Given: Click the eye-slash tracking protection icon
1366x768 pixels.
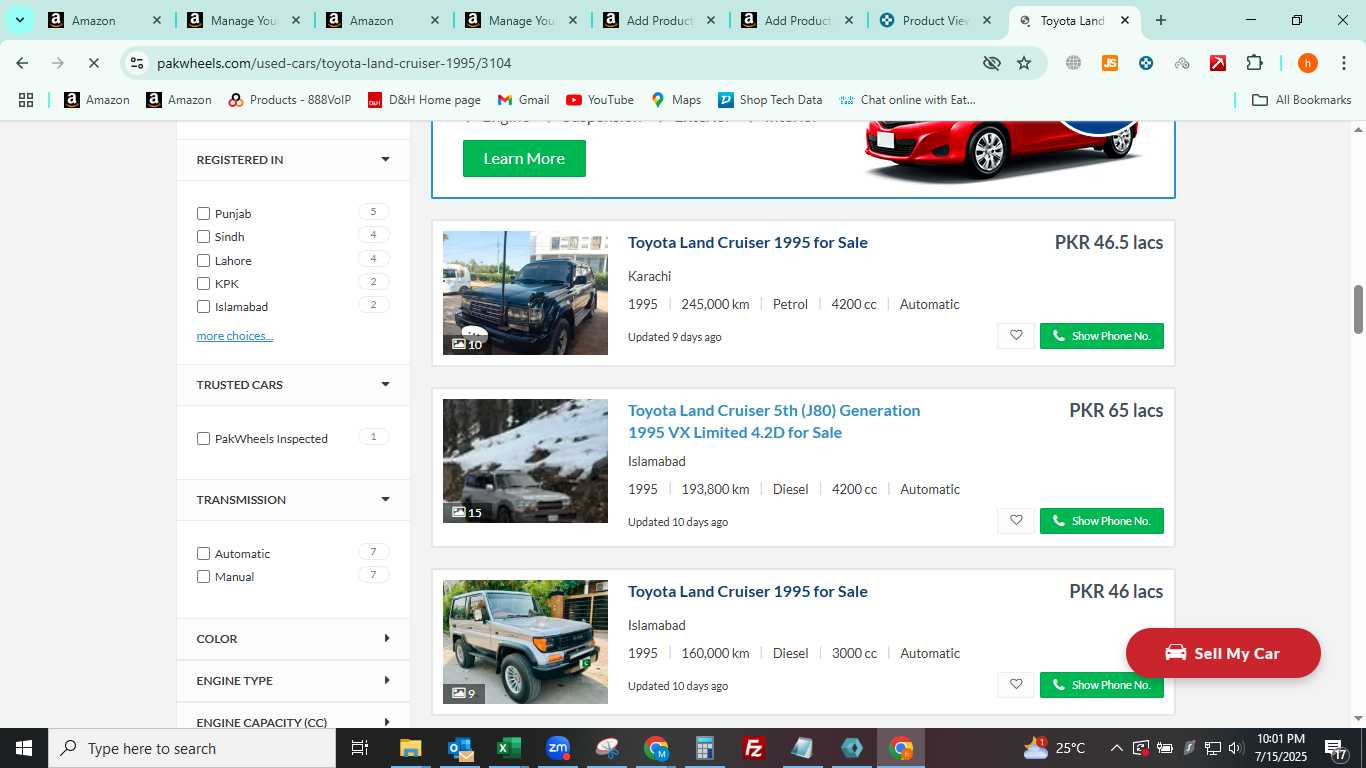Looking at the screenshot, I should coord(991,63).
